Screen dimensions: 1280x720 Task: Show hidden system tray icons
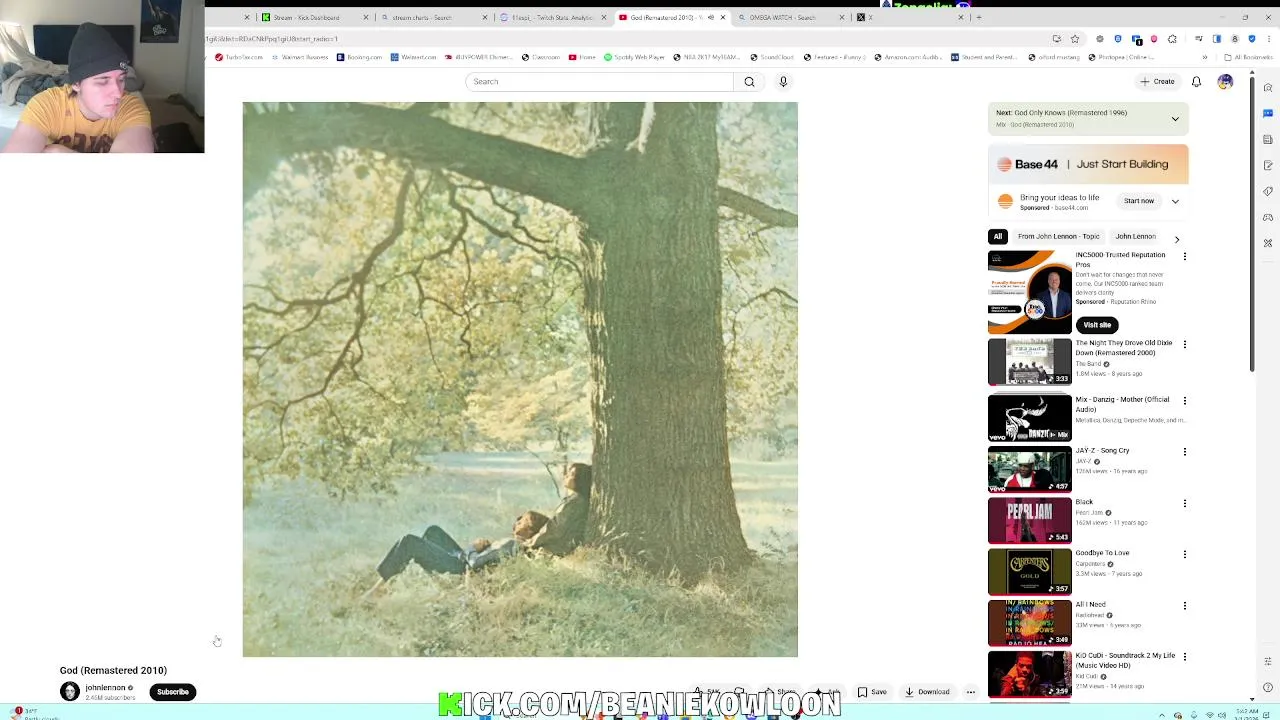(1161, 715)
